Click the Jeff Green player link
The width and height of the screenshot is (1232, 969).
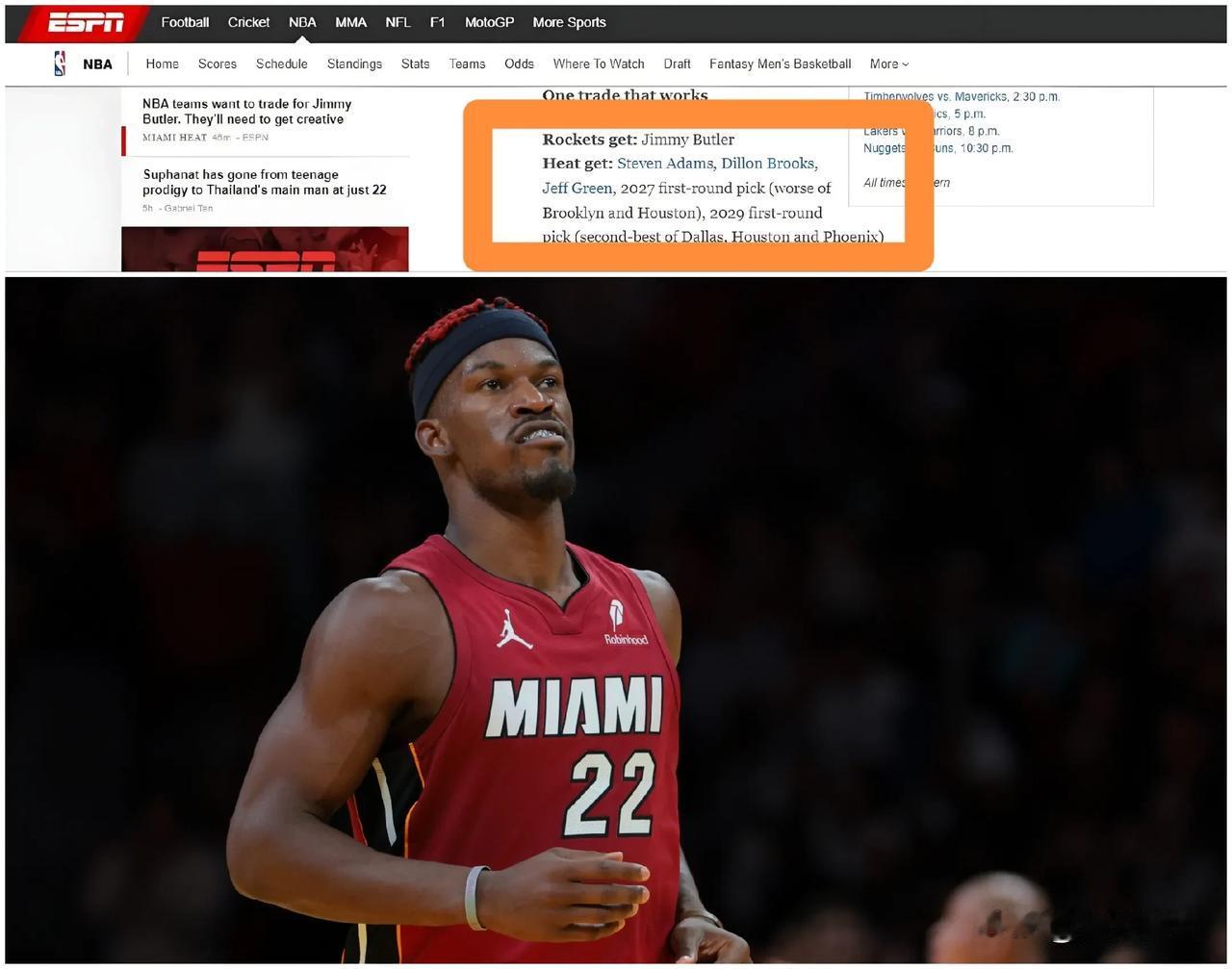click(577, 188)
